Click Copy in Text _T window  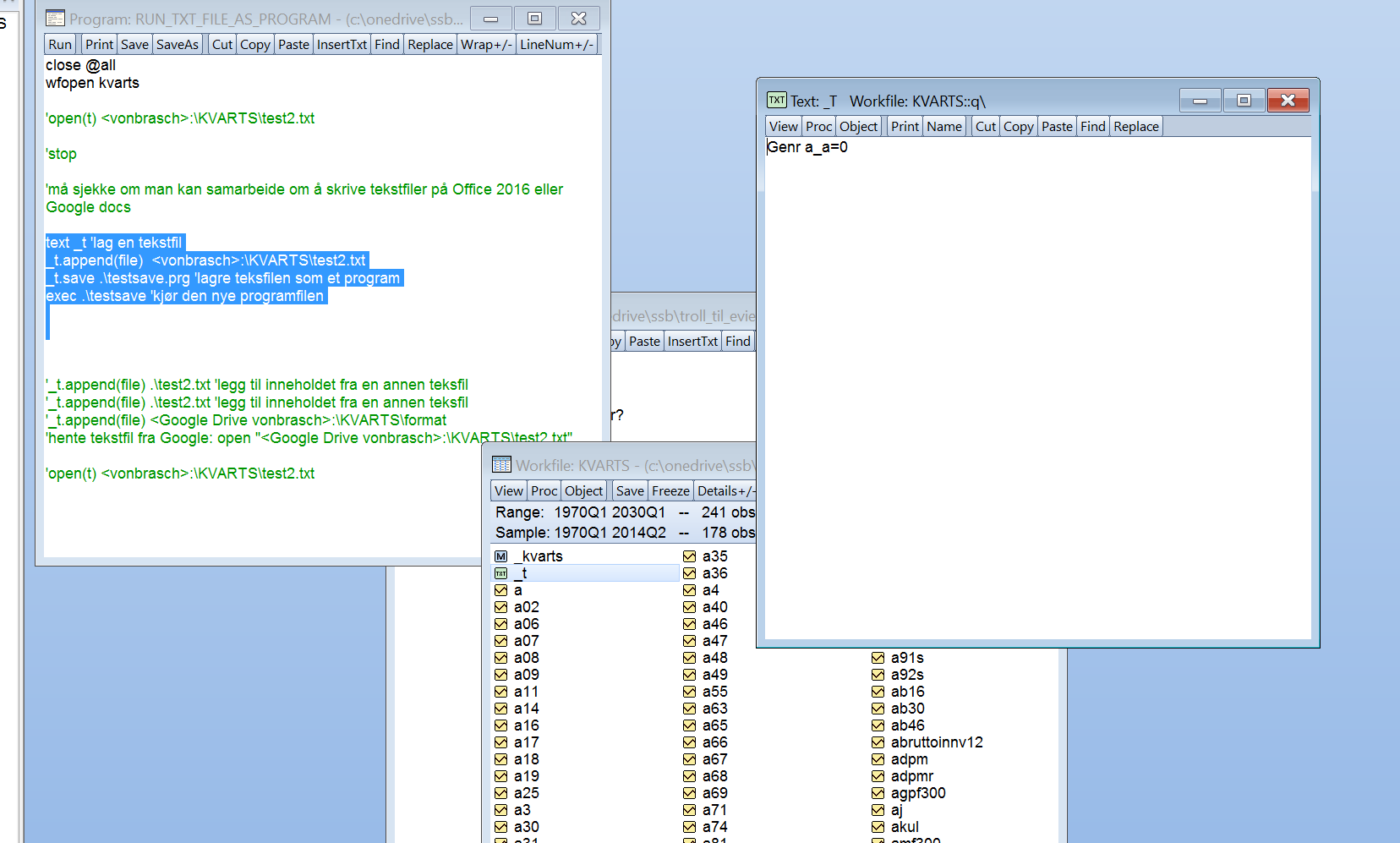coord(1019,126)
